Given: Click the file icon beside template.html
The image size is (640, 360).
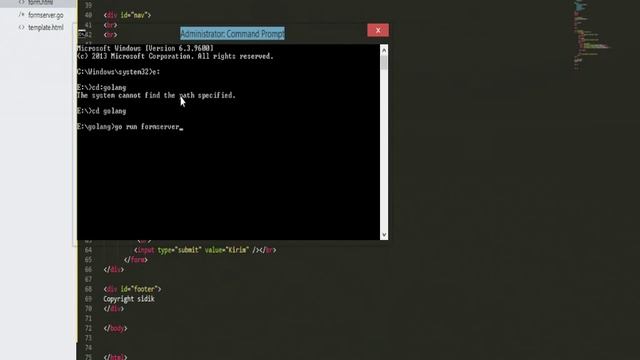Looking at the screenshot, I should (x=22, y=27).
